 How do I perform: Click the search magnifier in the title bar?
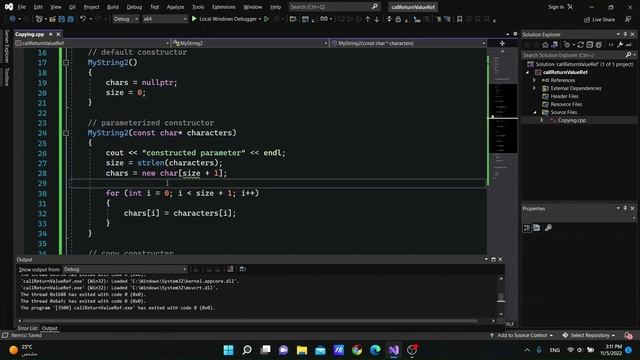coord(375,7)
